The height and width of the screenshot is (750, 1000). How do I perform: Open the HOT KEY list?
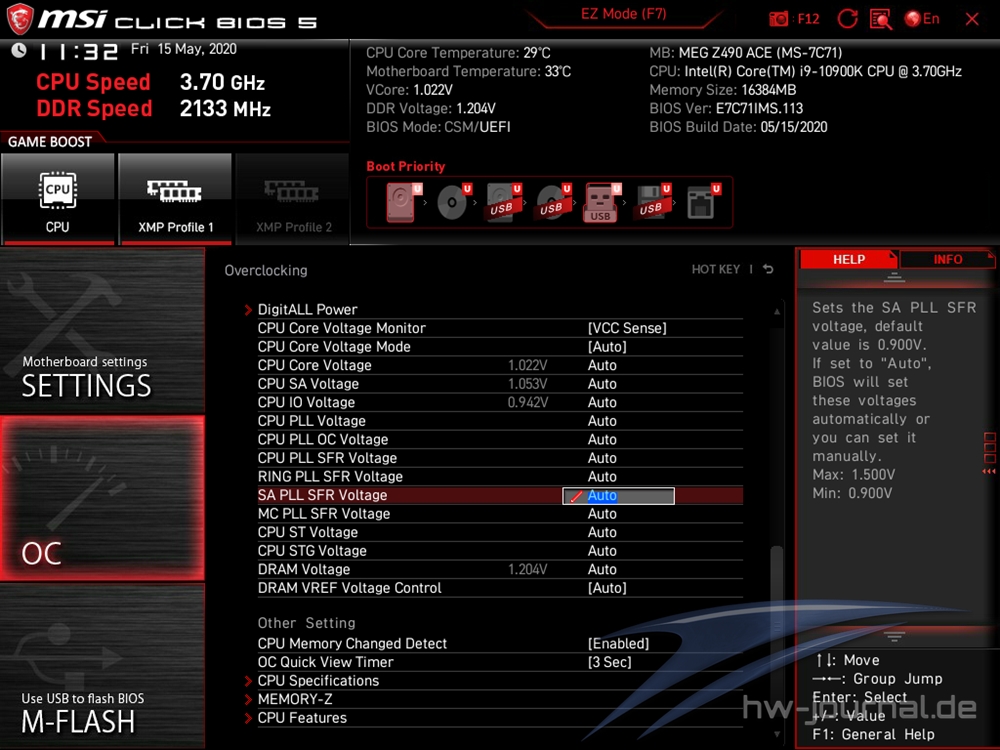click(x=716, y=270)
